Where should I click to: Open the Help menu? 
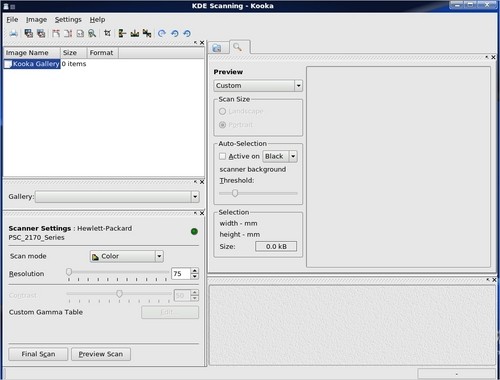click(x=97, y=20)
